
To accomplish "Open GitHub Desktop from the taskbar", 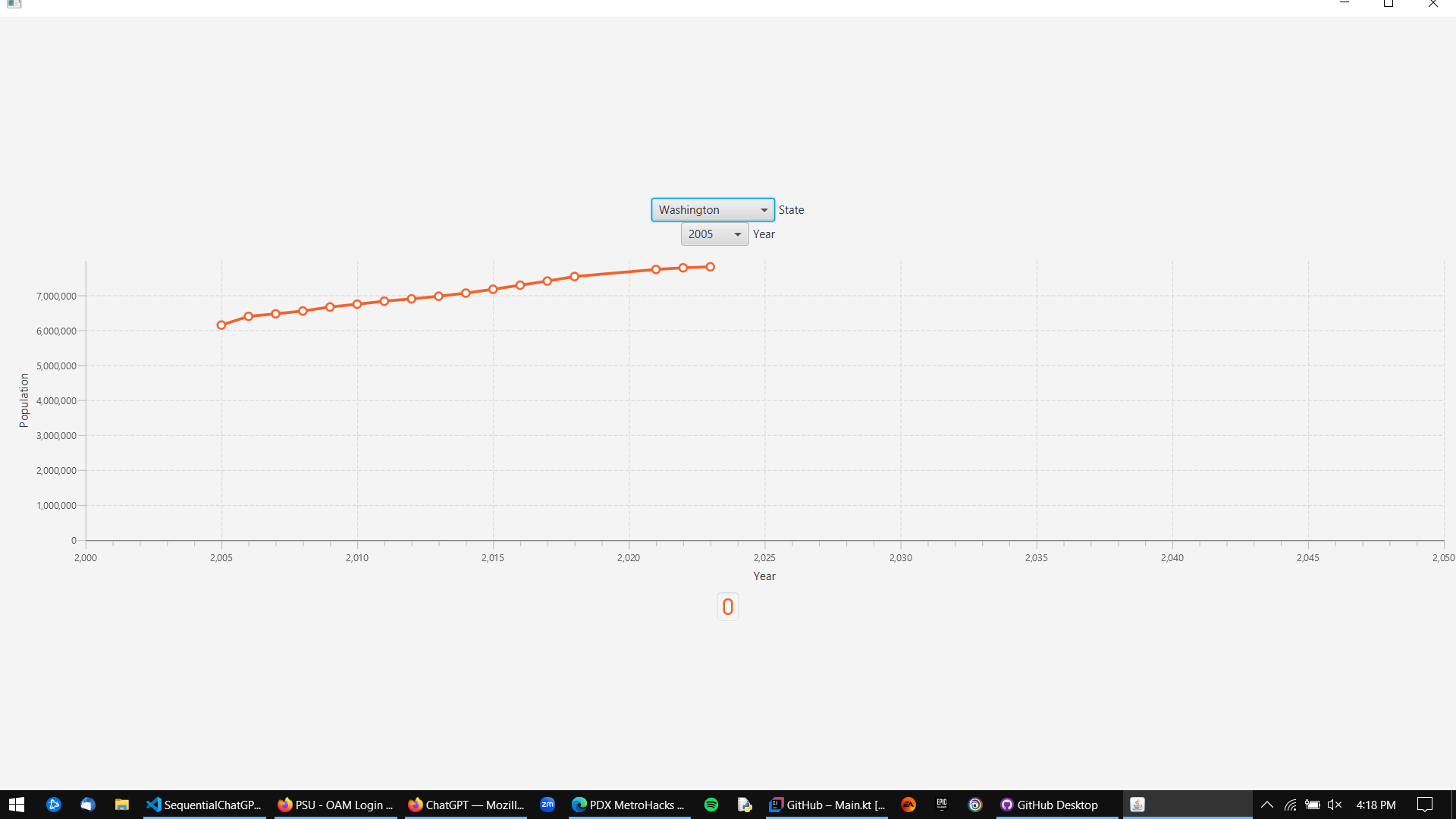I will click(1006, 805).
